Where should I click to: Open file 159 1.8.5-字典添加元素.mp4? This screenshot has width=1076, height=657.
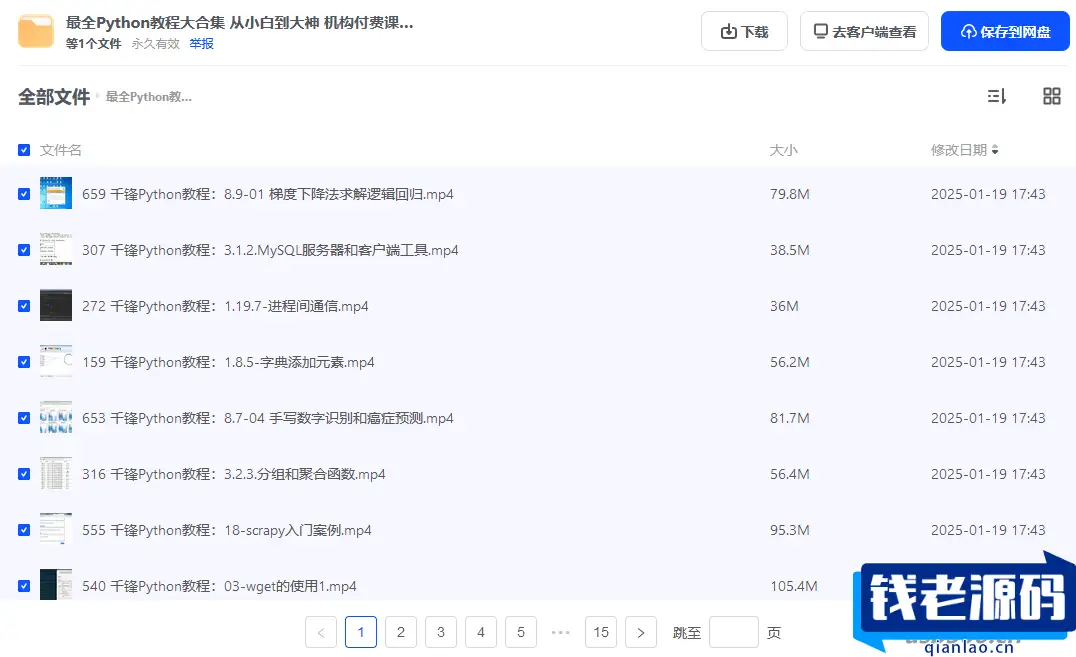click(x=228, y=362)
